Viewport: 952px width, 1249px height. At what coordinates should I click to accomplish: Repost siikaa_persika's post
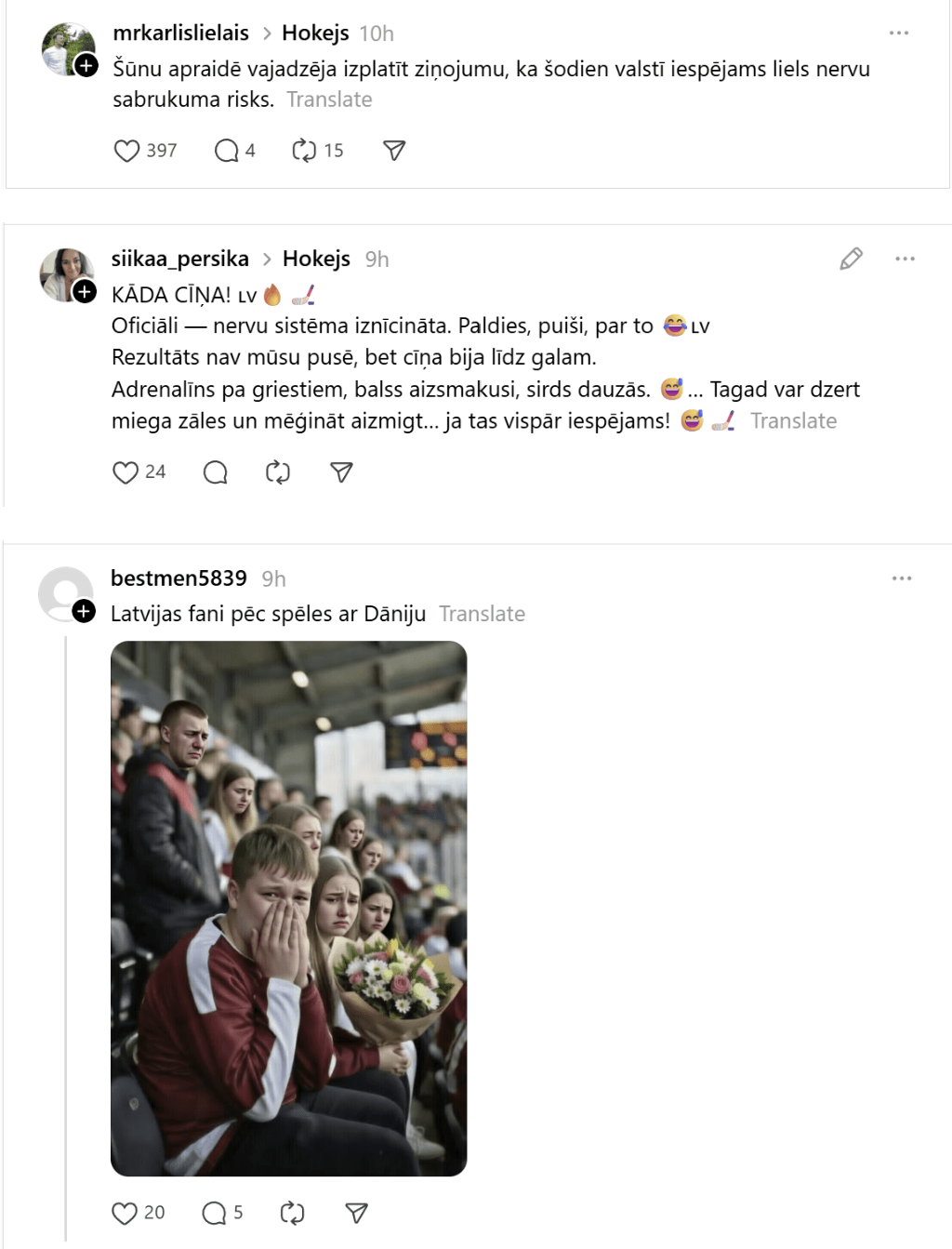[x=278, y=472]
